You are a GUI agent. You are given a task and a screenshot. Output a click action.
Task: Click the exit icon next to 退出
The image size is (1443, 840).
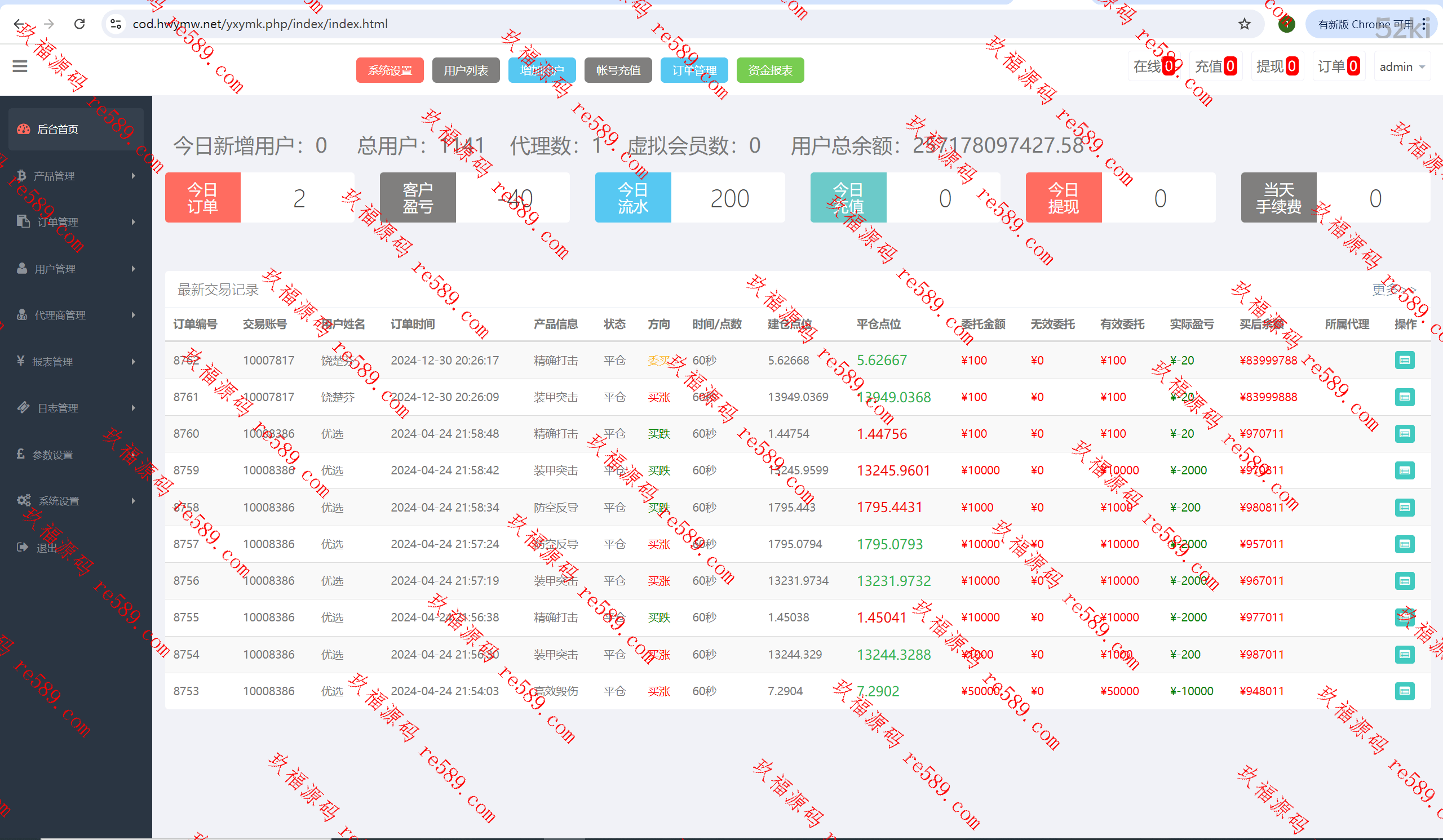[x=23, y=547]
